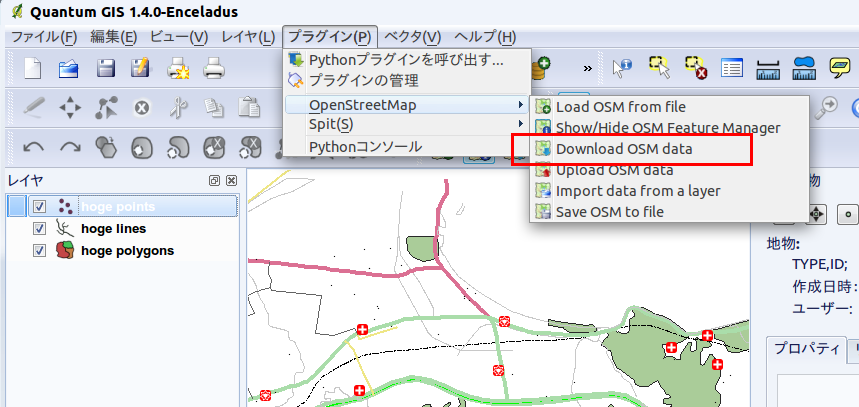Select the Add Ring tool icon

click(141, 147)
